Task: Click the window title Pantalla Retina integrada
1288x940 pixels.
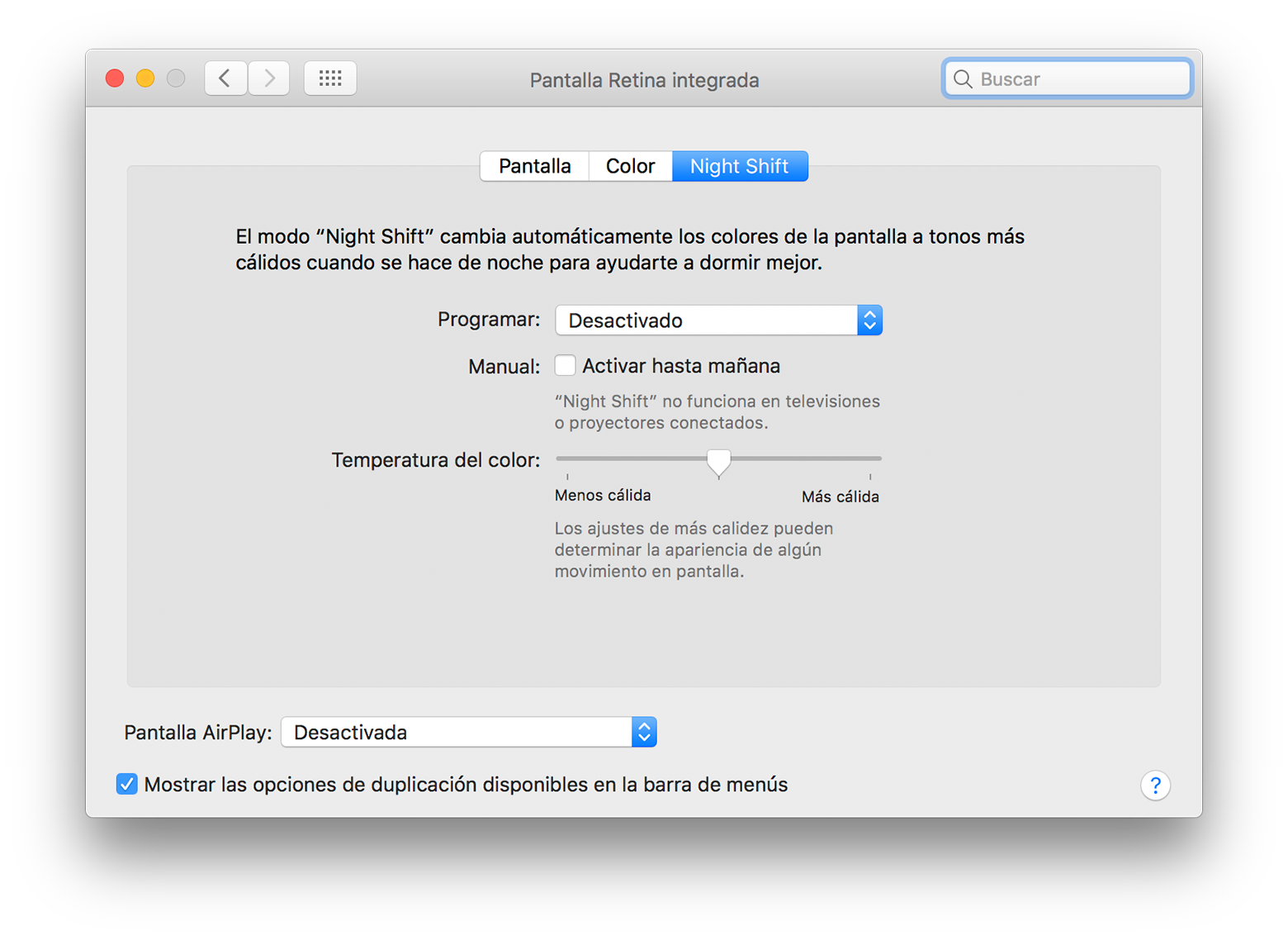Action: click(x=644, y=80)
